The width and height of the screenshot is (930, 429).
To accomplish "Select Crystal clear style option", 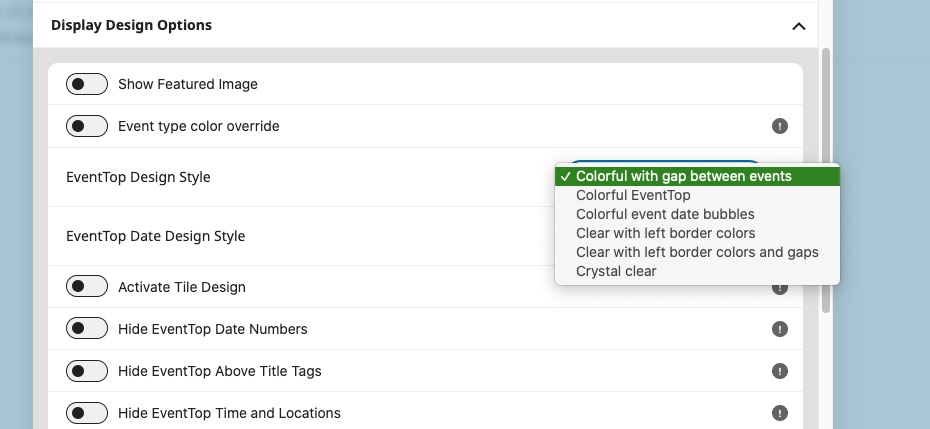I will pos(698,271).
